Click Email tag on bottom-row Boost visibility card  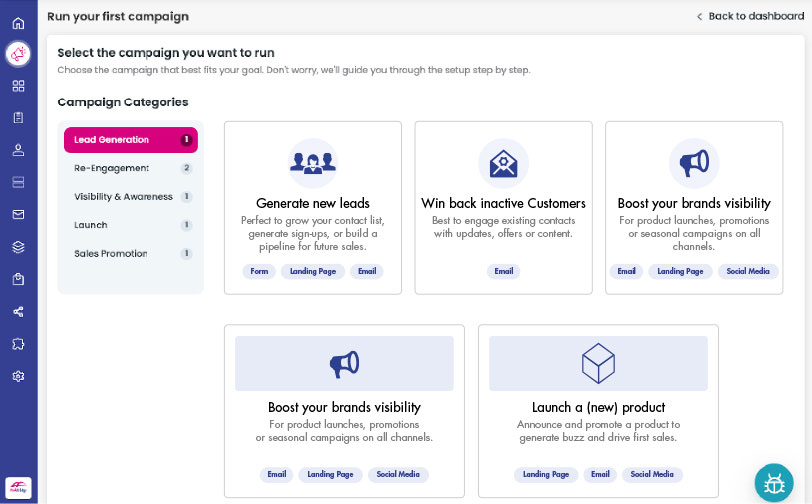[277, 474]
